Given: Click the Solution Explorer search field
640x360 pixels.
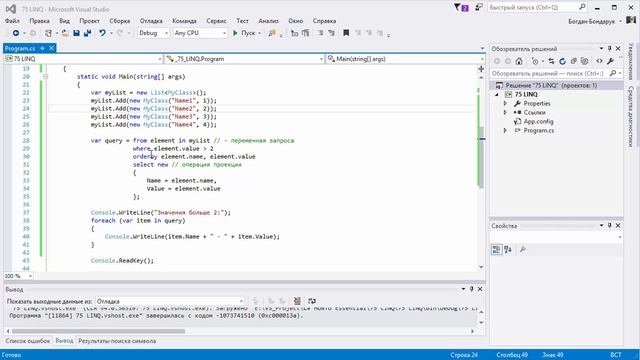Looking at the screenshot, I should pyautogui.click(x=549, y=73).
